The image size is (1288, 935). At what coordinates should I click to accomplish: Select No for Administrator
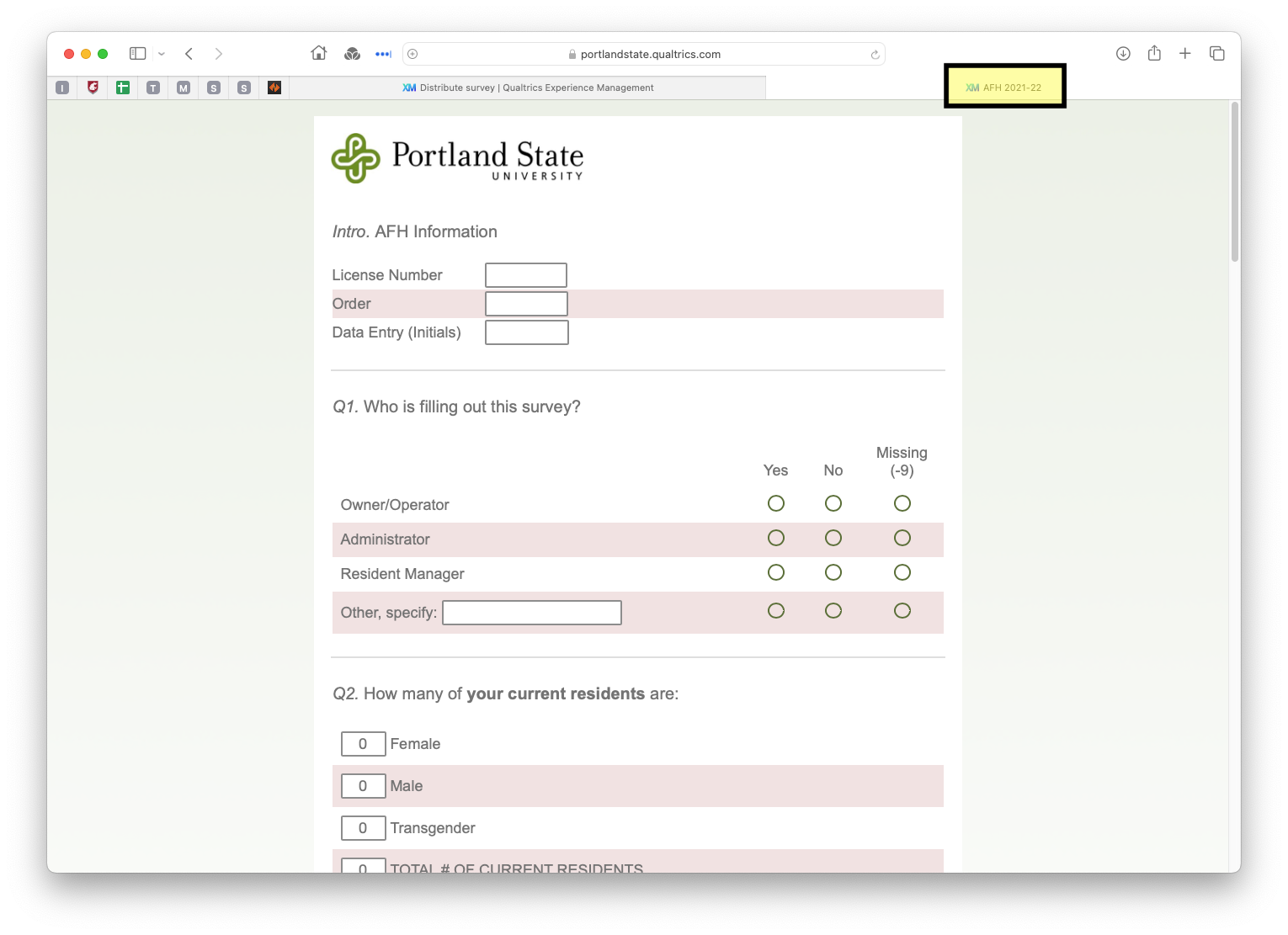[833, 538]
